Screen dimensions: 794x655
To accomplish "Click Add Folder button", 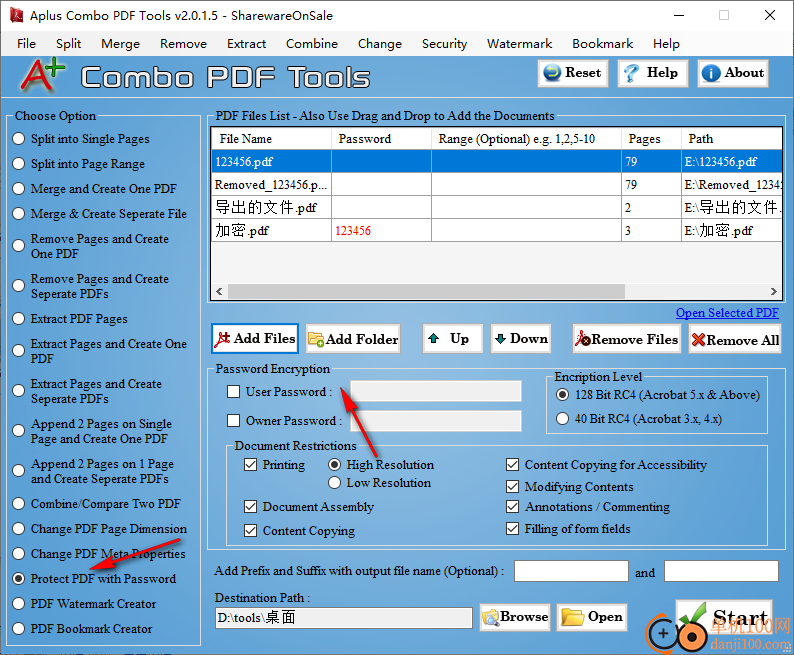I will [353, 339].
